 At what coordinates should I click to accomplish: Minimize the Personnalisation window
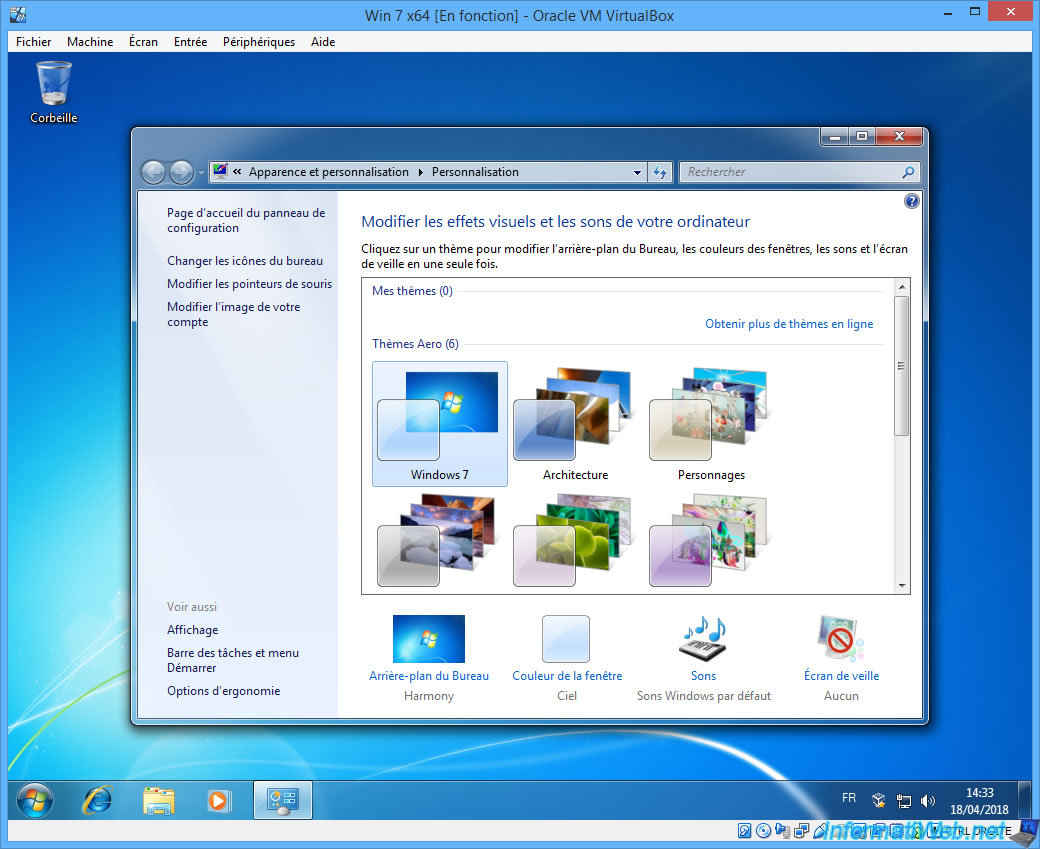[x=835, y=136]
